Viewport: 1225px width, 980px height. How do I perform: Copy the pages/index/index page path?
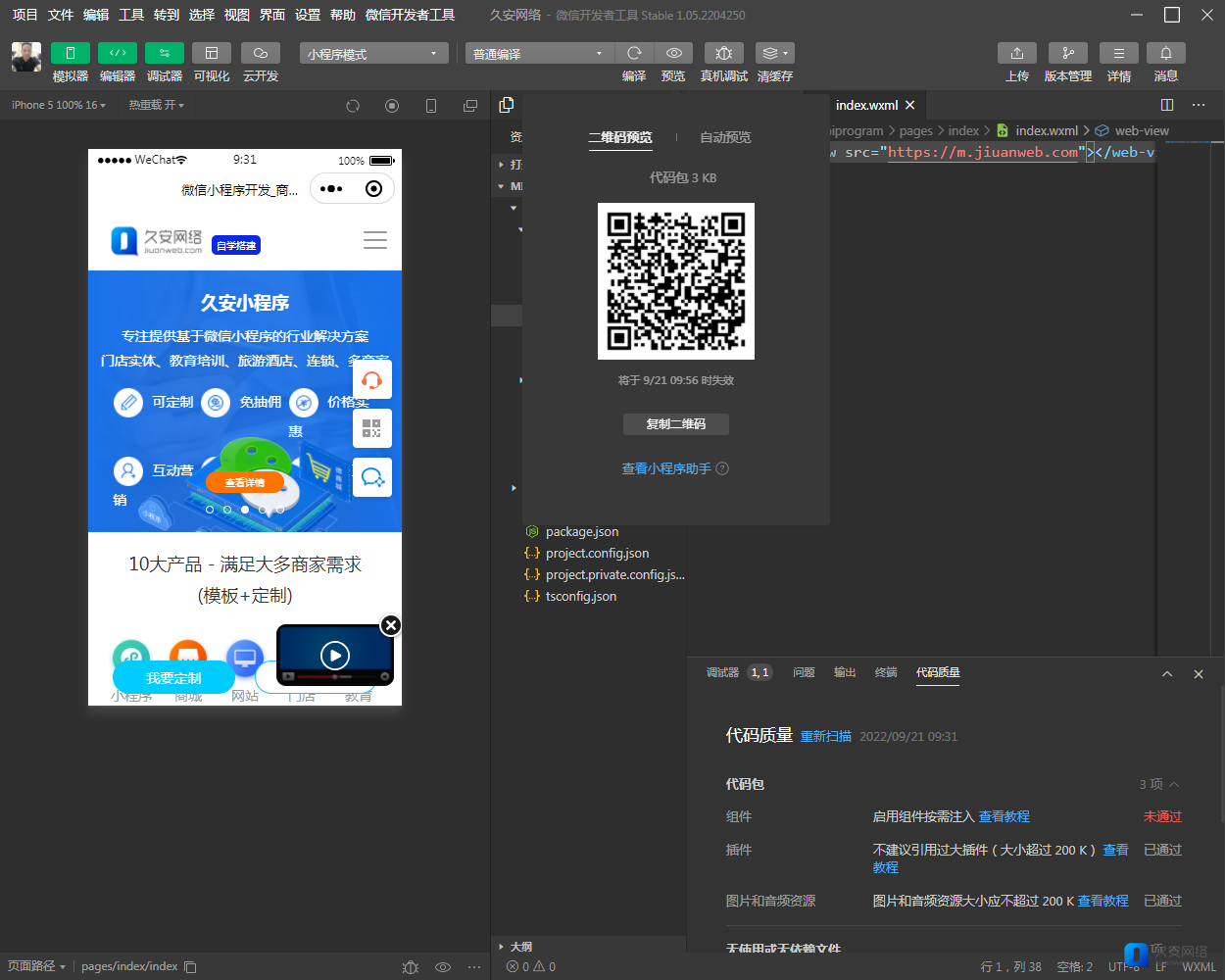pyautogui.click(x=191, y=967)
